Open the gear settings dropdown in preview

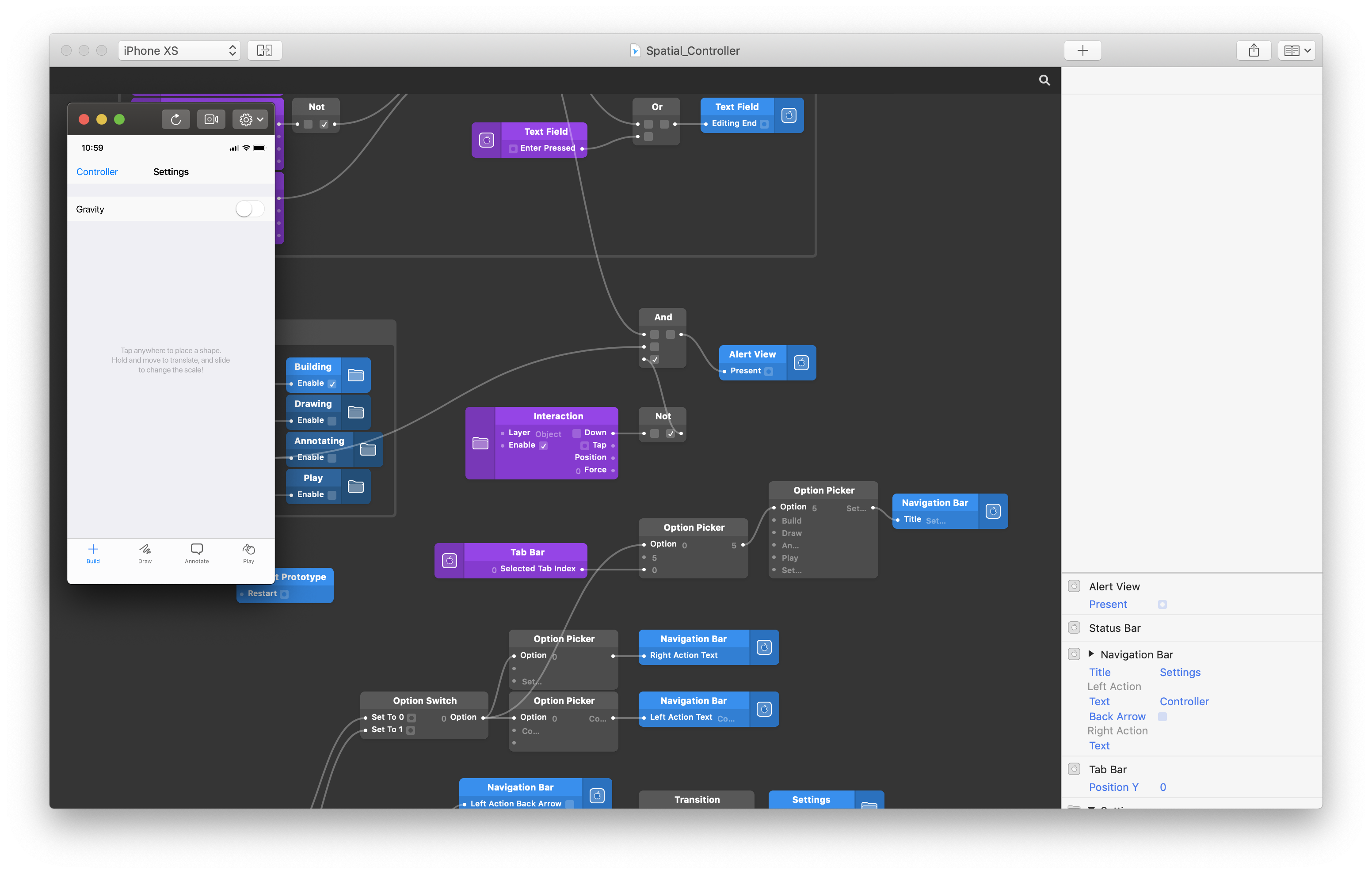pos(251,119)
